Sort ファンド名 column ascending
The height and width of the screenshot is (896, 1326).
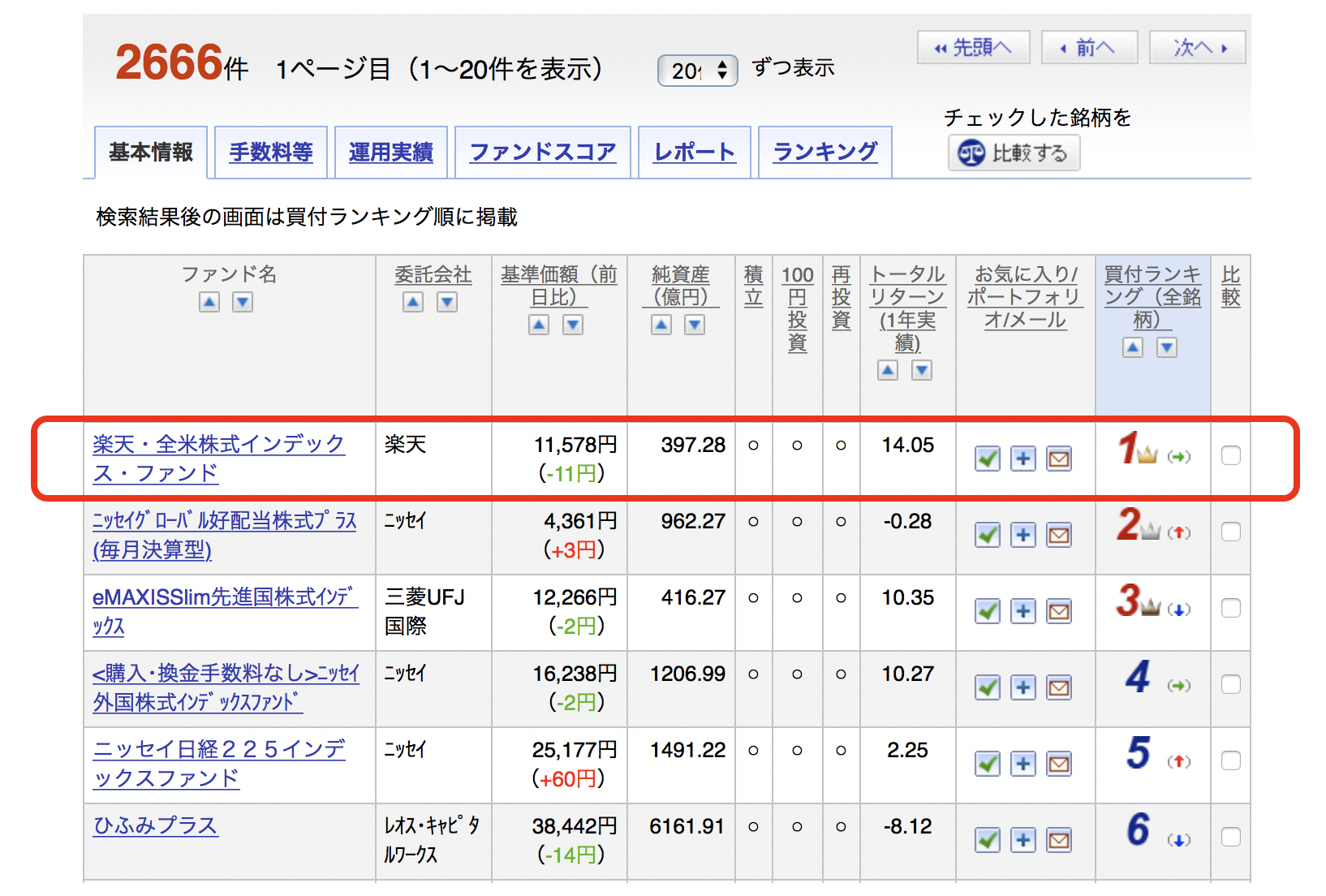[209, 302]
